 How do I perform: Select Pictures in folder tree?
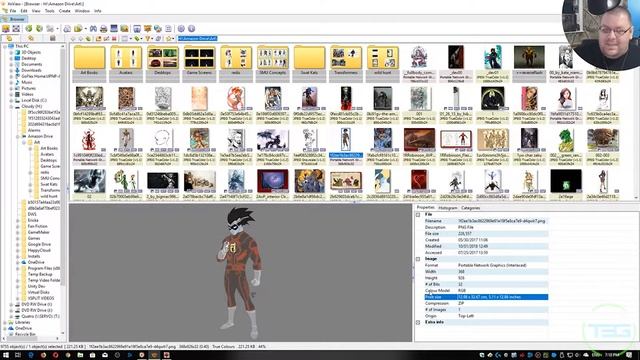pos(29,88)
